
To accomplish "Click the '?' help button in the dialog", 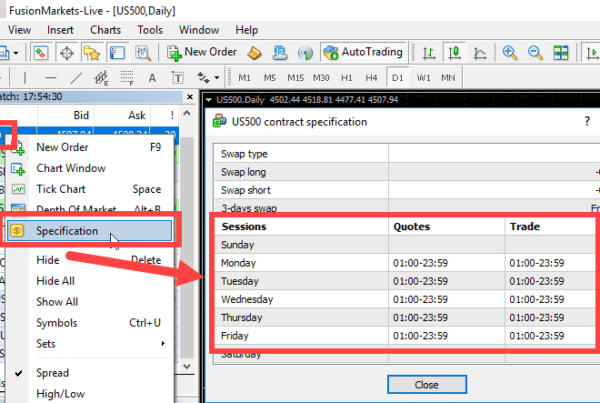I will coord(587,122).
